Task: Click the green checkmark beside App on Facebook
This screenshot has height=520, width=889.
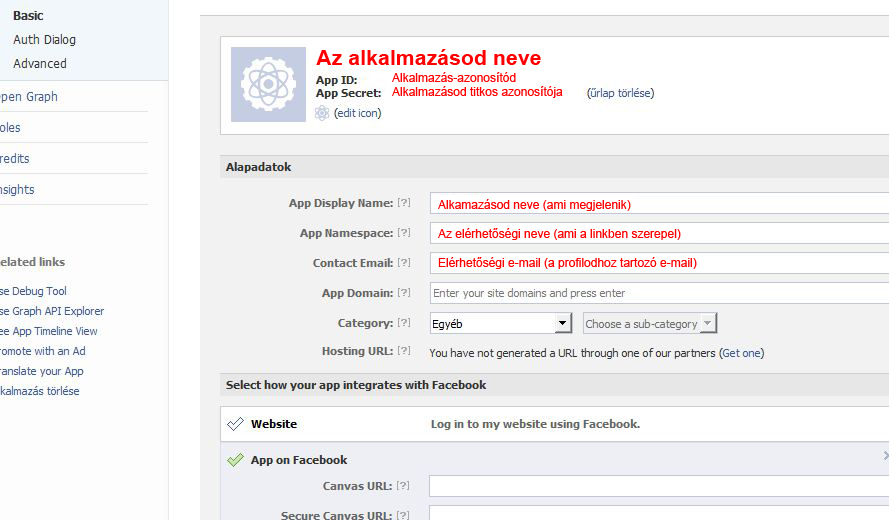Action: (235, 459)
